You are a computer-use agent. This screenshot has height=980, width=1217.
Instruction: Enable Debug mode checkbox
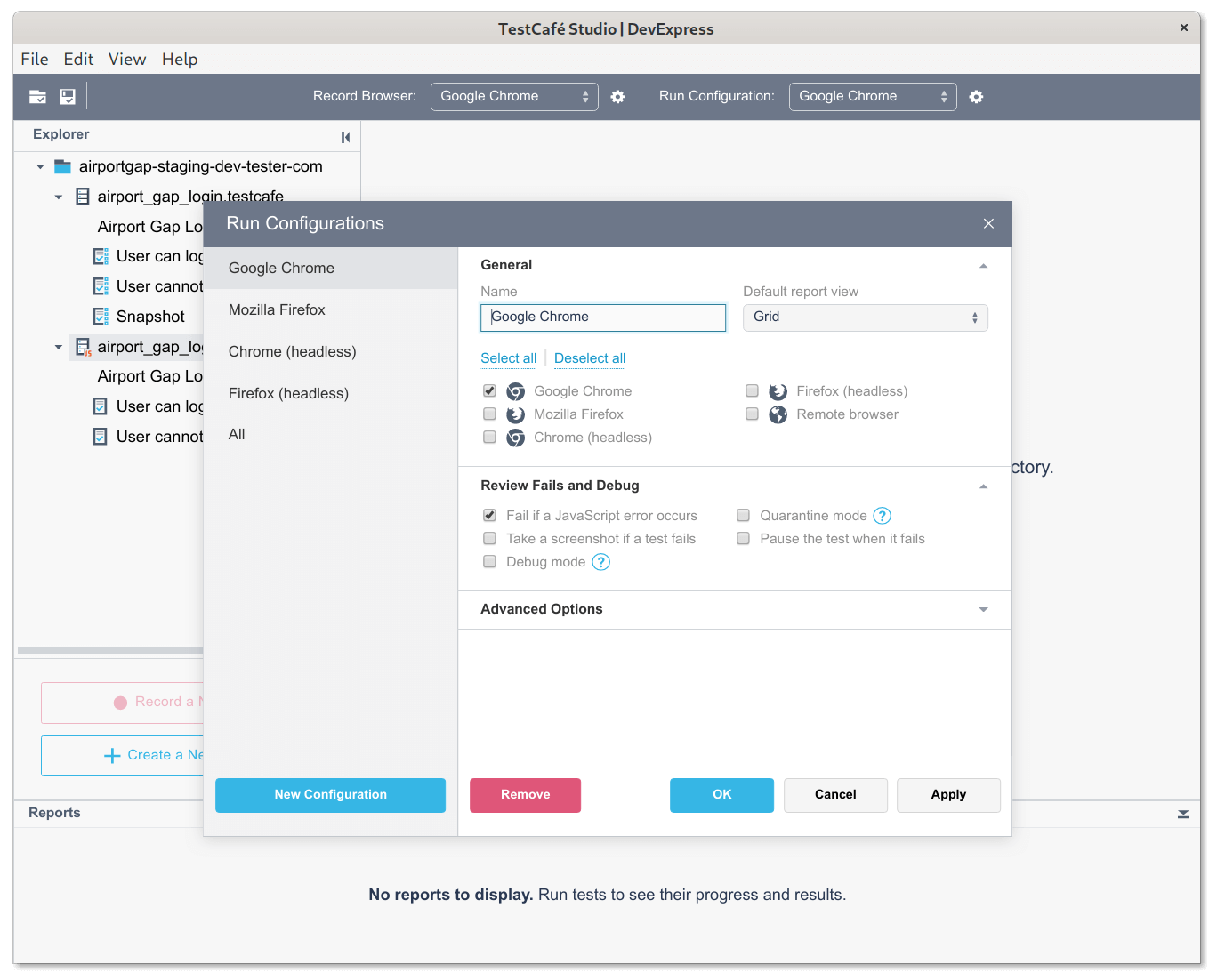tap(489, 562)
